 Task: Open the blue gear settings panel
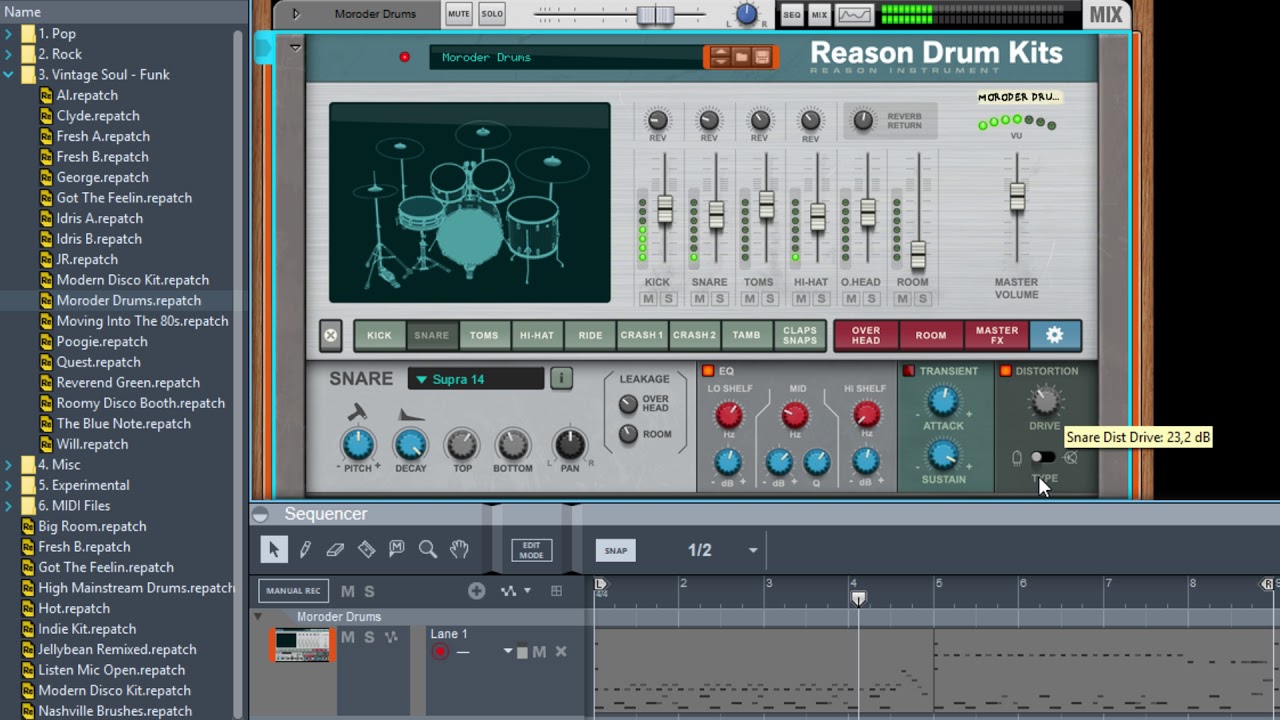click(1054, 335)
